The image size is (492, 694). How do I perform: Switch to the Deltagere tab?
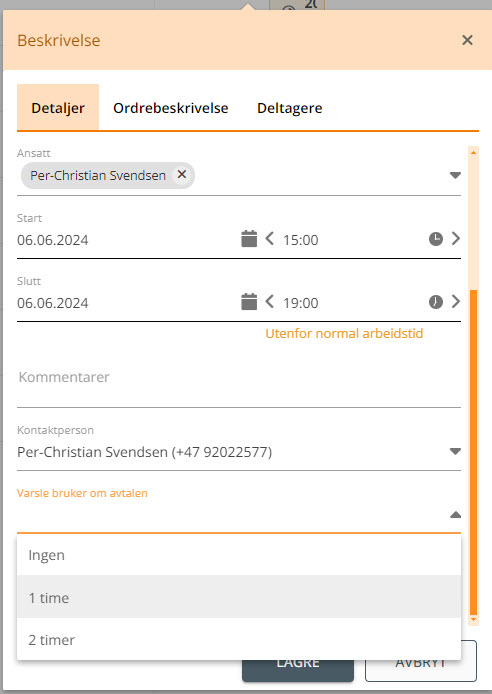(289, 108)
